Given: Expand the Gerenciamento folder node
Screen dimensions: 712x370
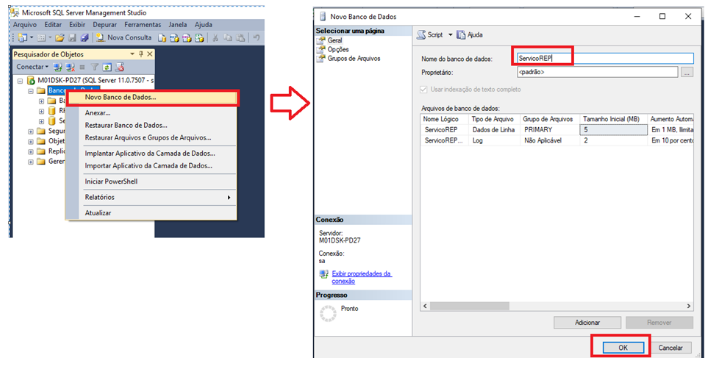Looking at the screenshot, I should pos(31,161).
